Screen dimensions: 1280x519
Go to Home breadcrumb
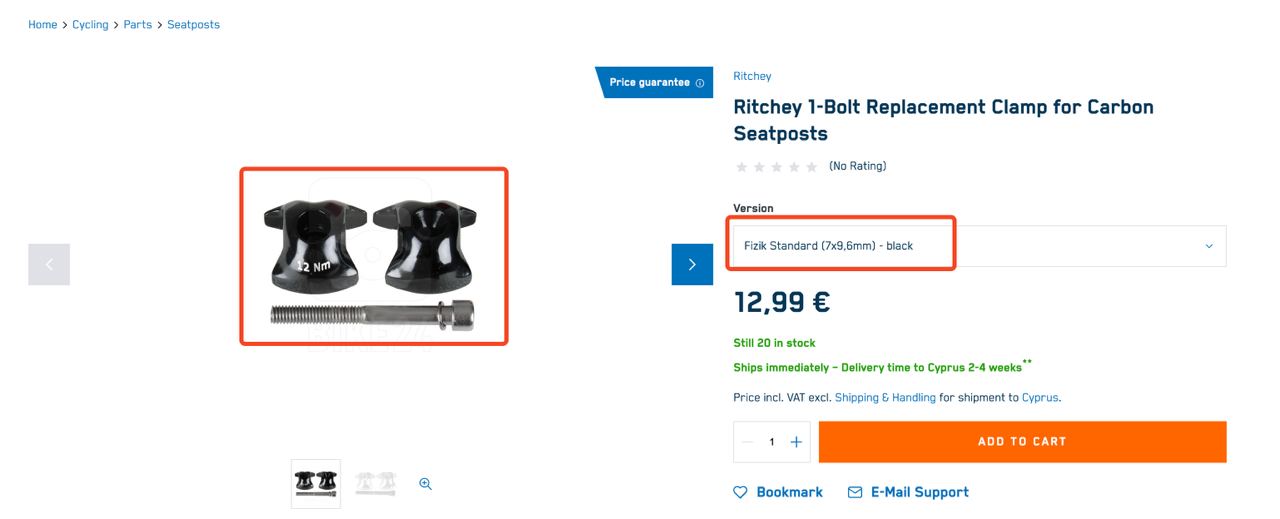coord(43,25)
